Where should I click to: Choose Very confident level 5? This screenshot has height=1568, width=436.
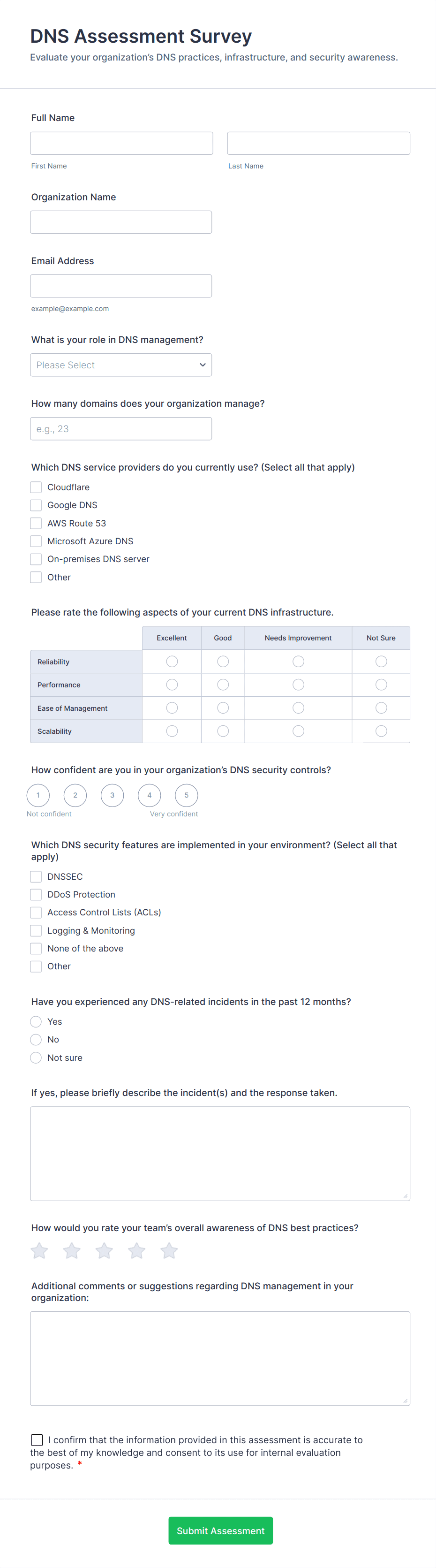(186, 796)
